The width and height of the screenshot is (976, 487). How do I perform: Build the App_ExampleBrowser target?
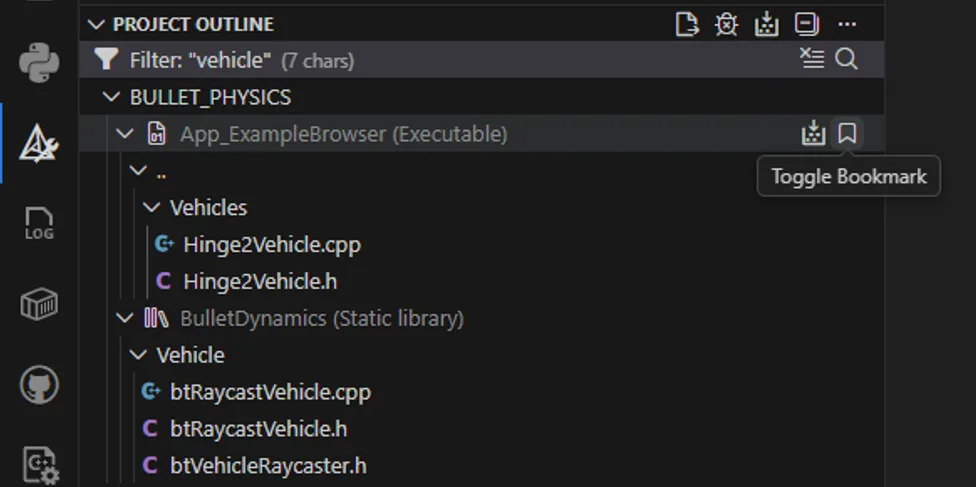(x=813, y=133)
